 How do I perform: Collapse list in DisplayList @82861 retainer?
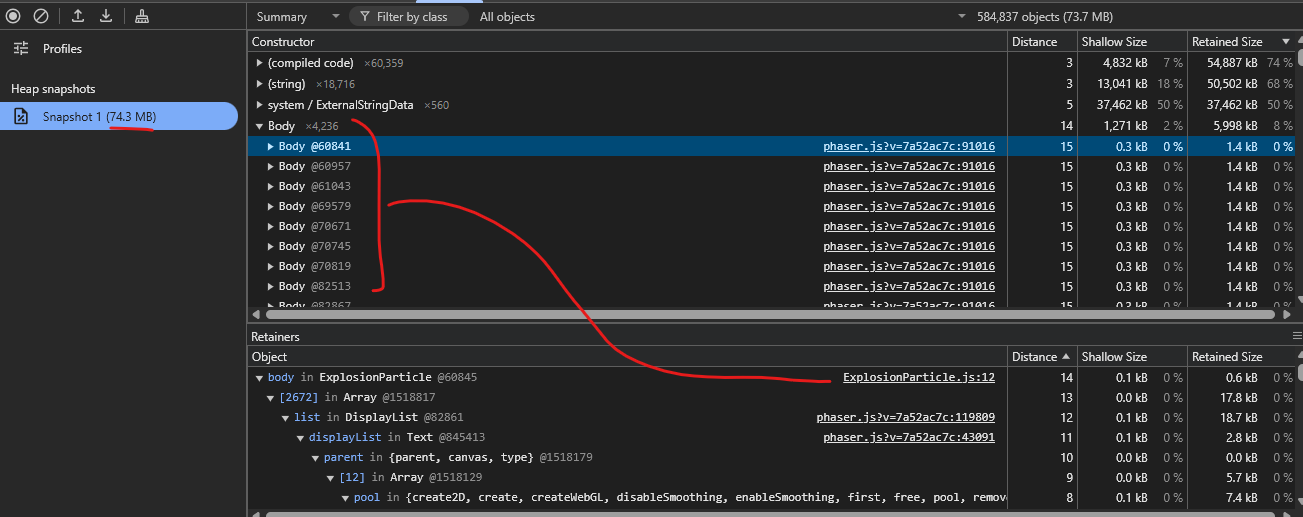pyautogui.click(x=286, y=418)
